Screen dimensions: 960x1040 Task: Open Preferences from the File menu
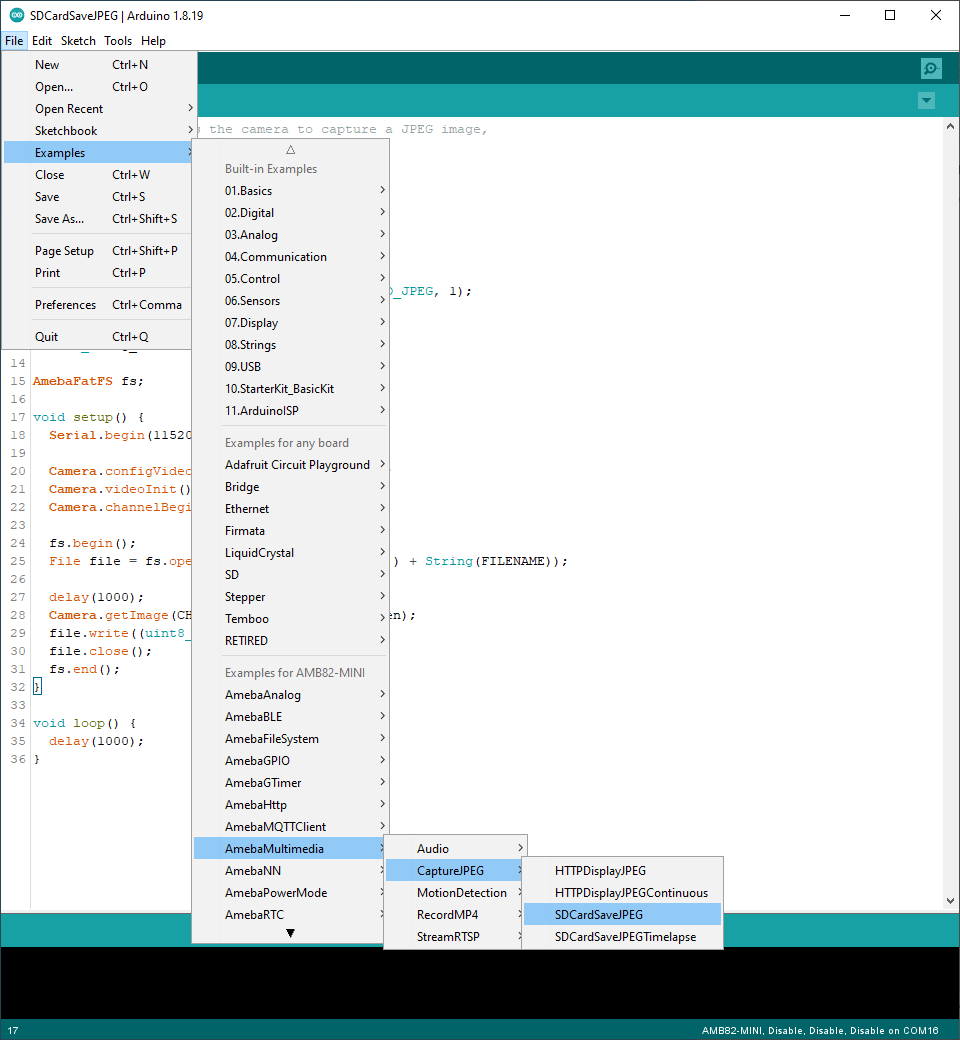(x=98, y=304)
